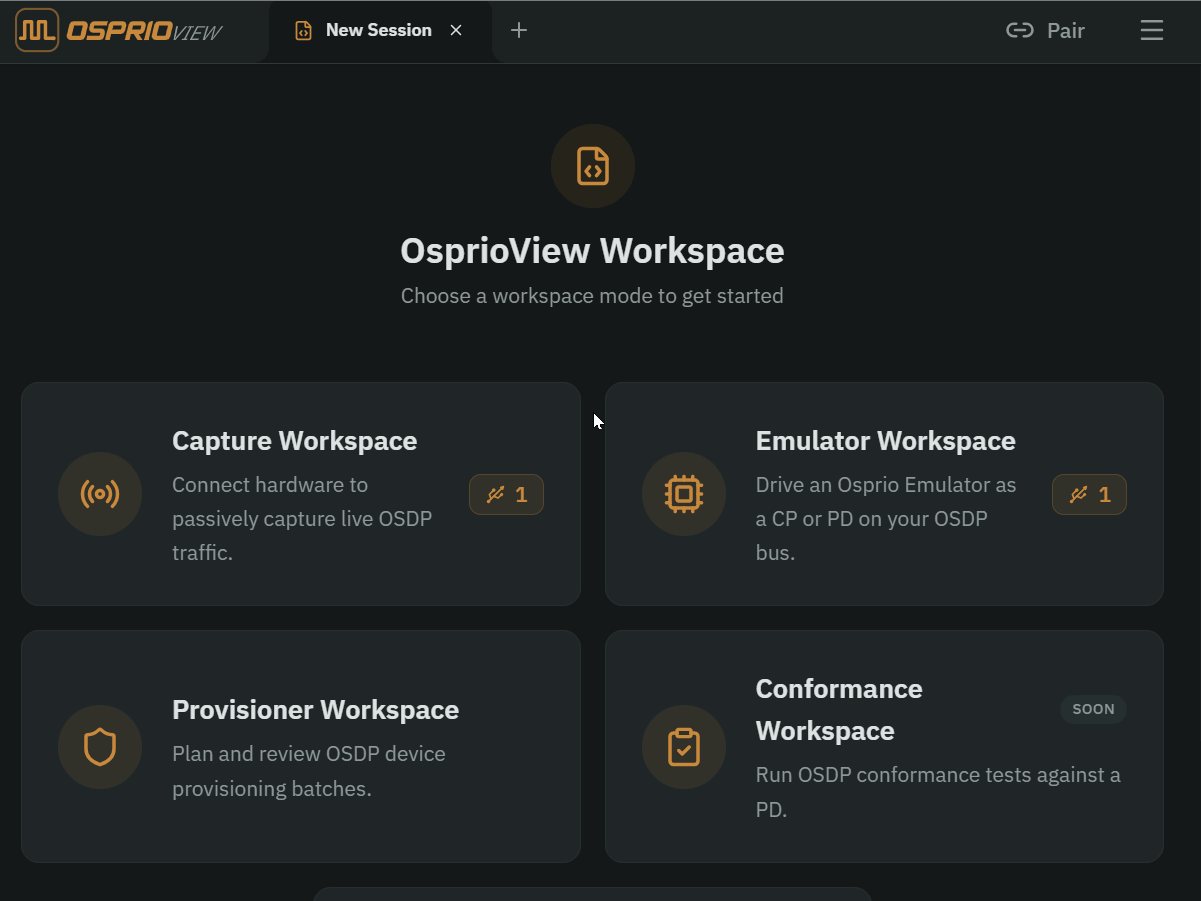Click the Pair link icon
The image size is (1201, 901).
click(x=1019, y=31)
